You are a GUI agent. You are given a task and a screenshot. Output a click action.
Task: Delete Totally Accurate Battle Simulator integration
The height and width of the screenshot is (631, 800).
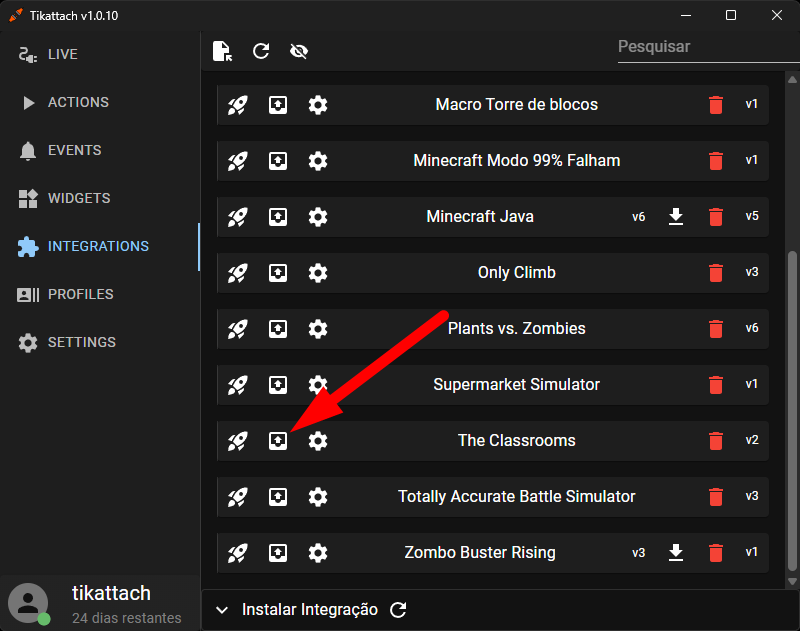click(716, 497)
